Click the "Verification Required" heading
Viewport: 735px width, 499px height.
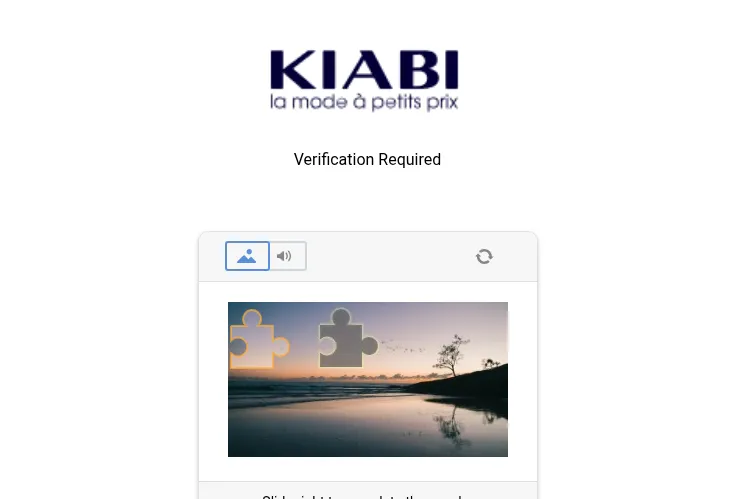[368, 159]
